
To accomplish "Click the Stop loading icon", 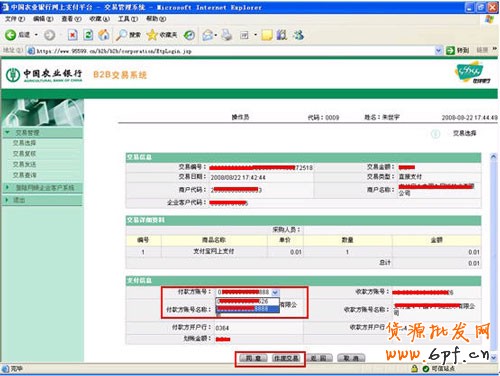I will click(72, 35).
